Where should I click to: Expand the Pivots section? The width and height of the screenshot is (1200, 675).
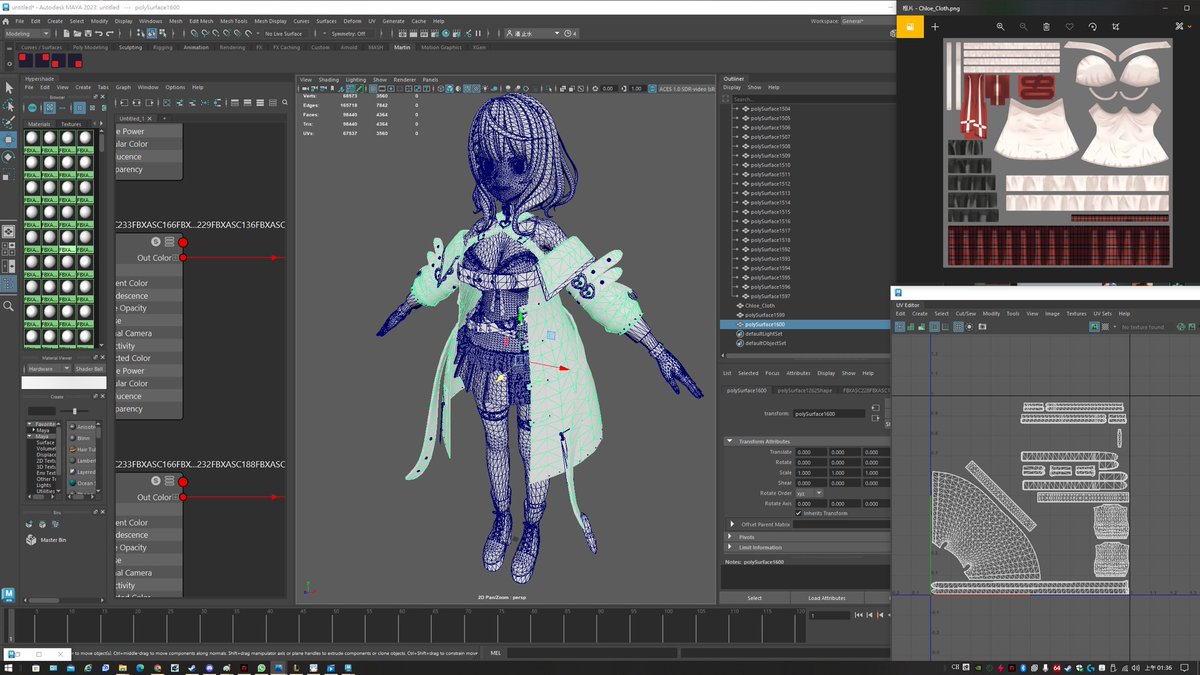pos(748,536)
